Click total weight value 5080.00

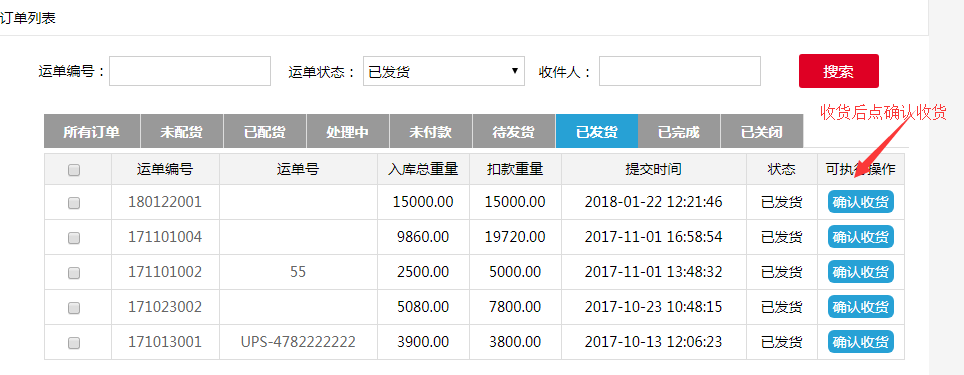[x=423, y=307]
